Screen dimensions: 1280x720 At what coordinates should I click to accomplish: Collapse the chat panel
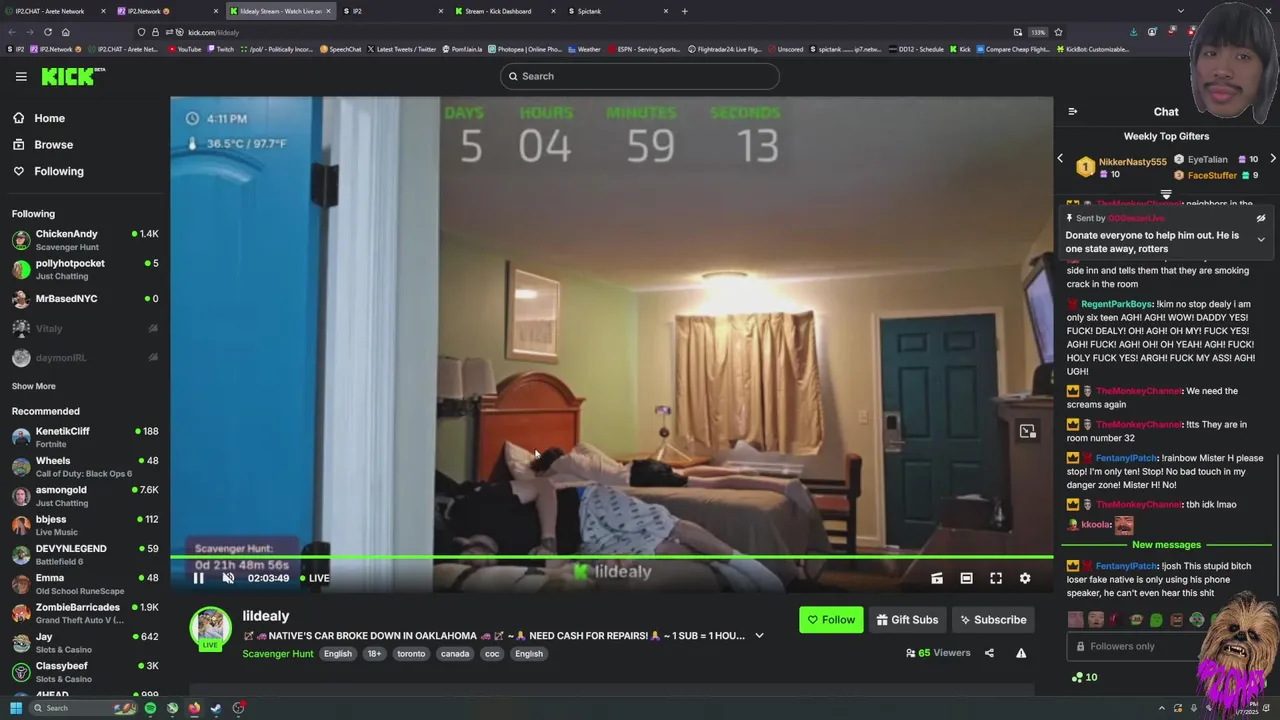(1072, 112)
